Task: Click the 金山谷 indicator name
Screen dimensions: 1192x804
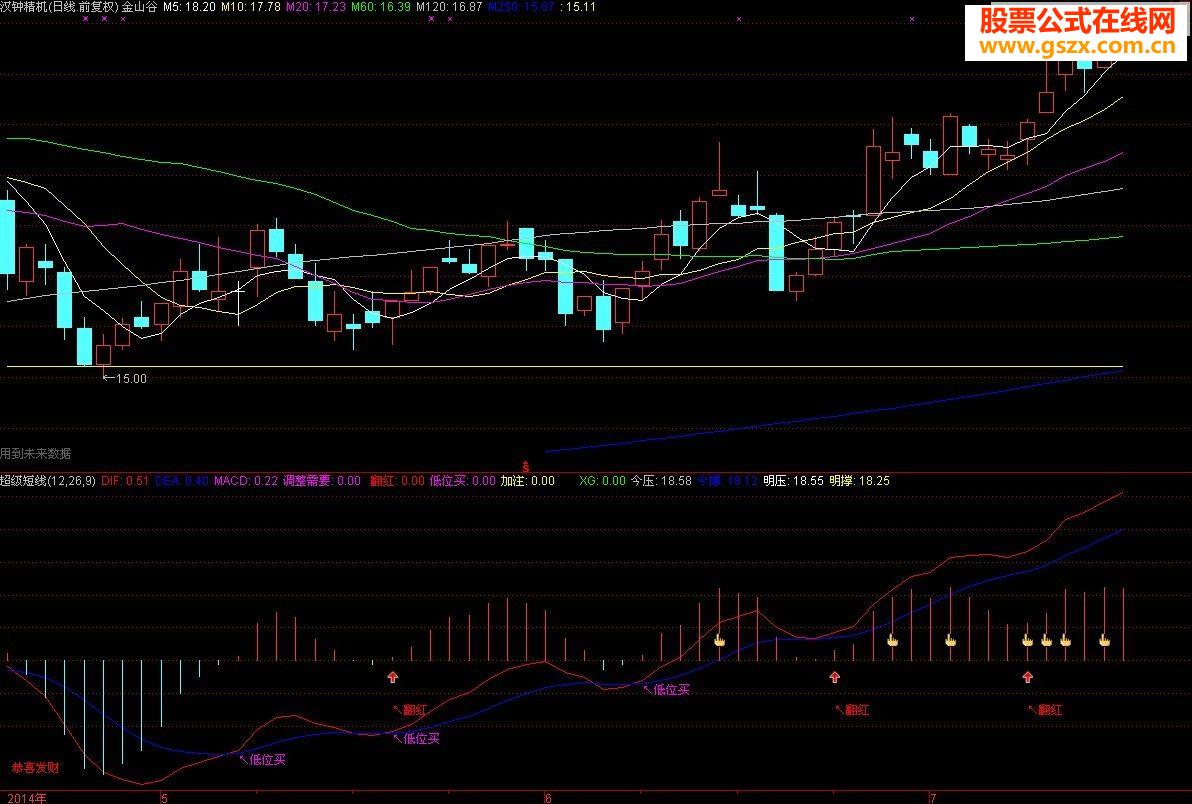Action: tap(140, 7)
